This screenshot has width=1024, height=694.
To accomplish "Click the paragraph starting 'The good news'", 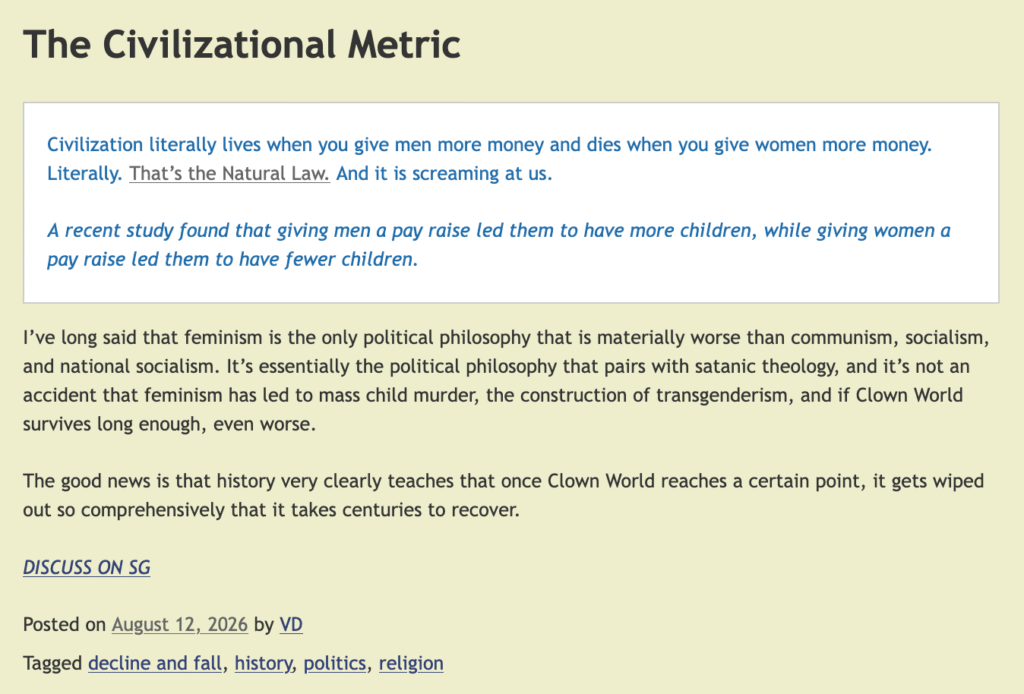I will pyautogui.click(x=504, y=496).
